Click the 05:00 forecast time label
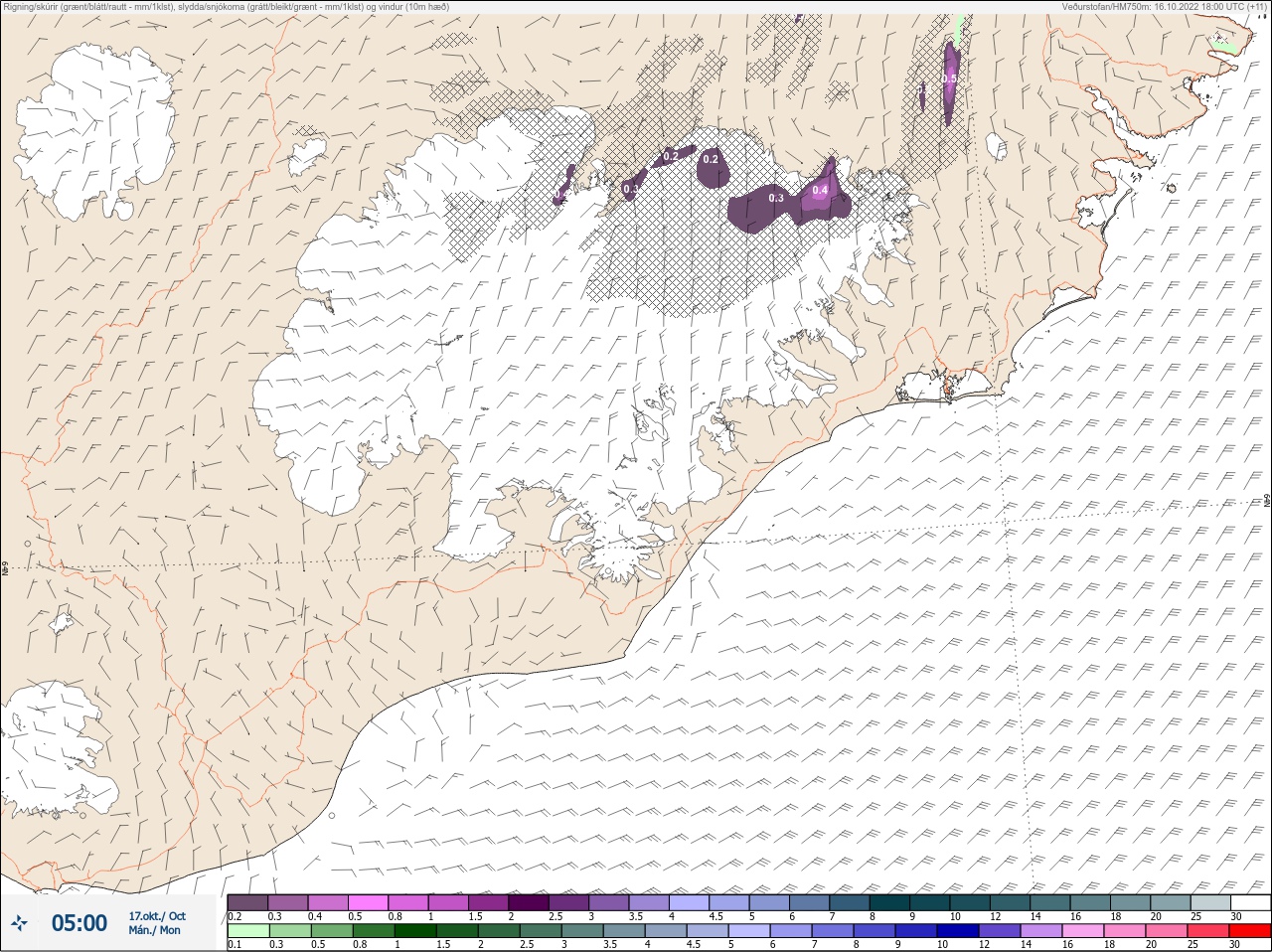This screenshot has height=952, width=1272. click(79, 923)
